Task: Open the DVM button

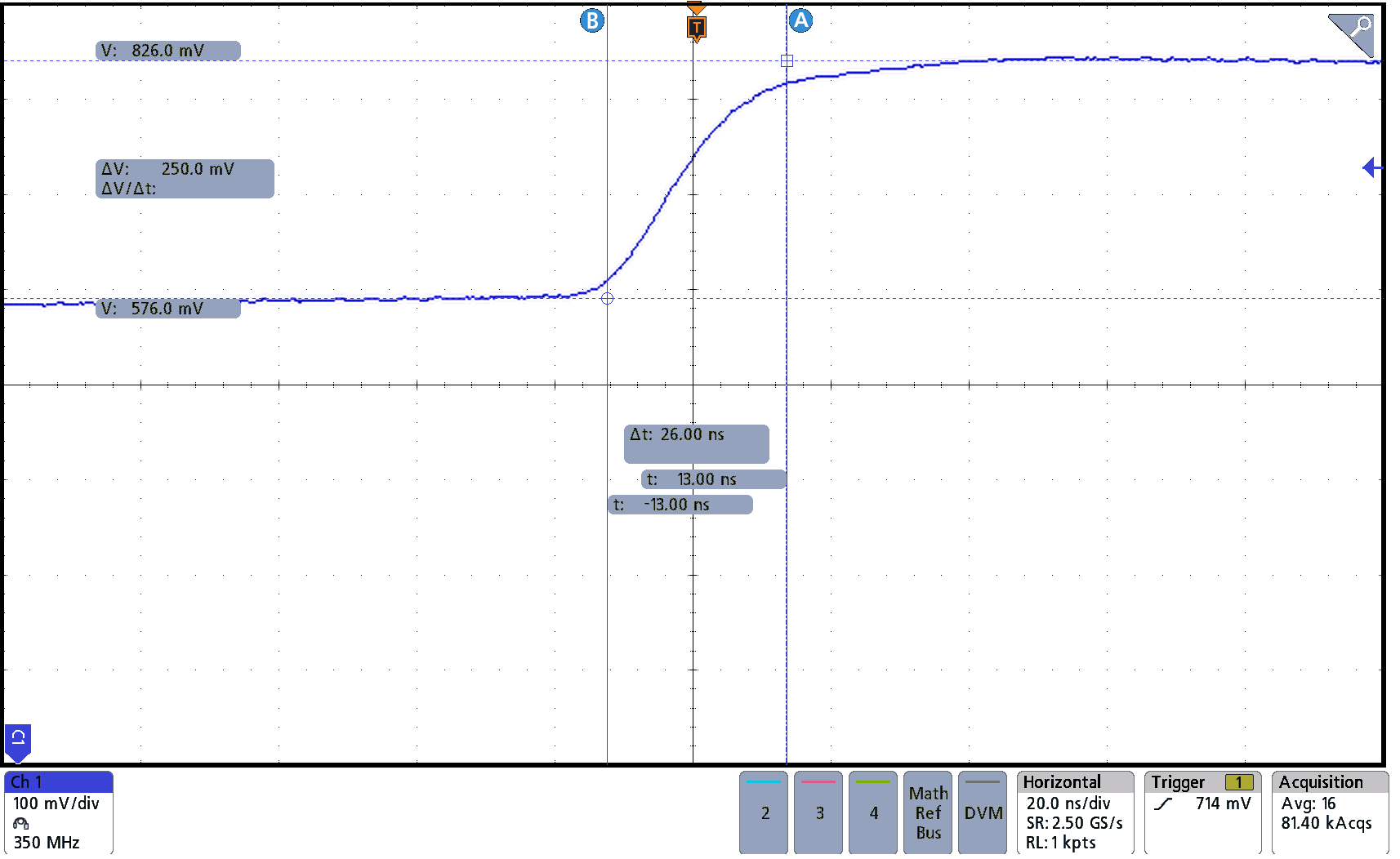Action: coord(983,812)
